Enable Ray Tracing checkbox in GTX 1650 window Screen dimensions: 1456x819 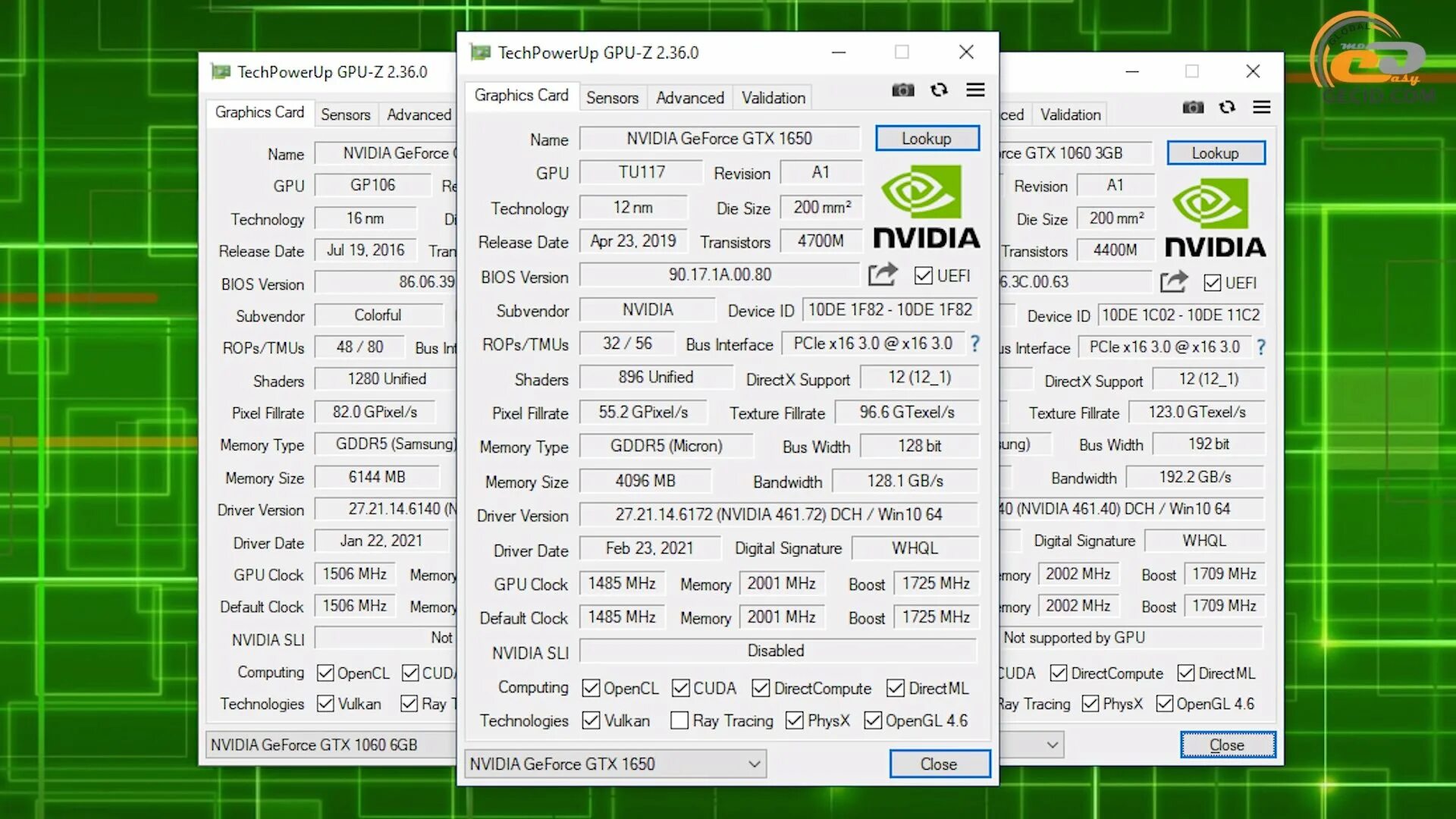point(679,720)
